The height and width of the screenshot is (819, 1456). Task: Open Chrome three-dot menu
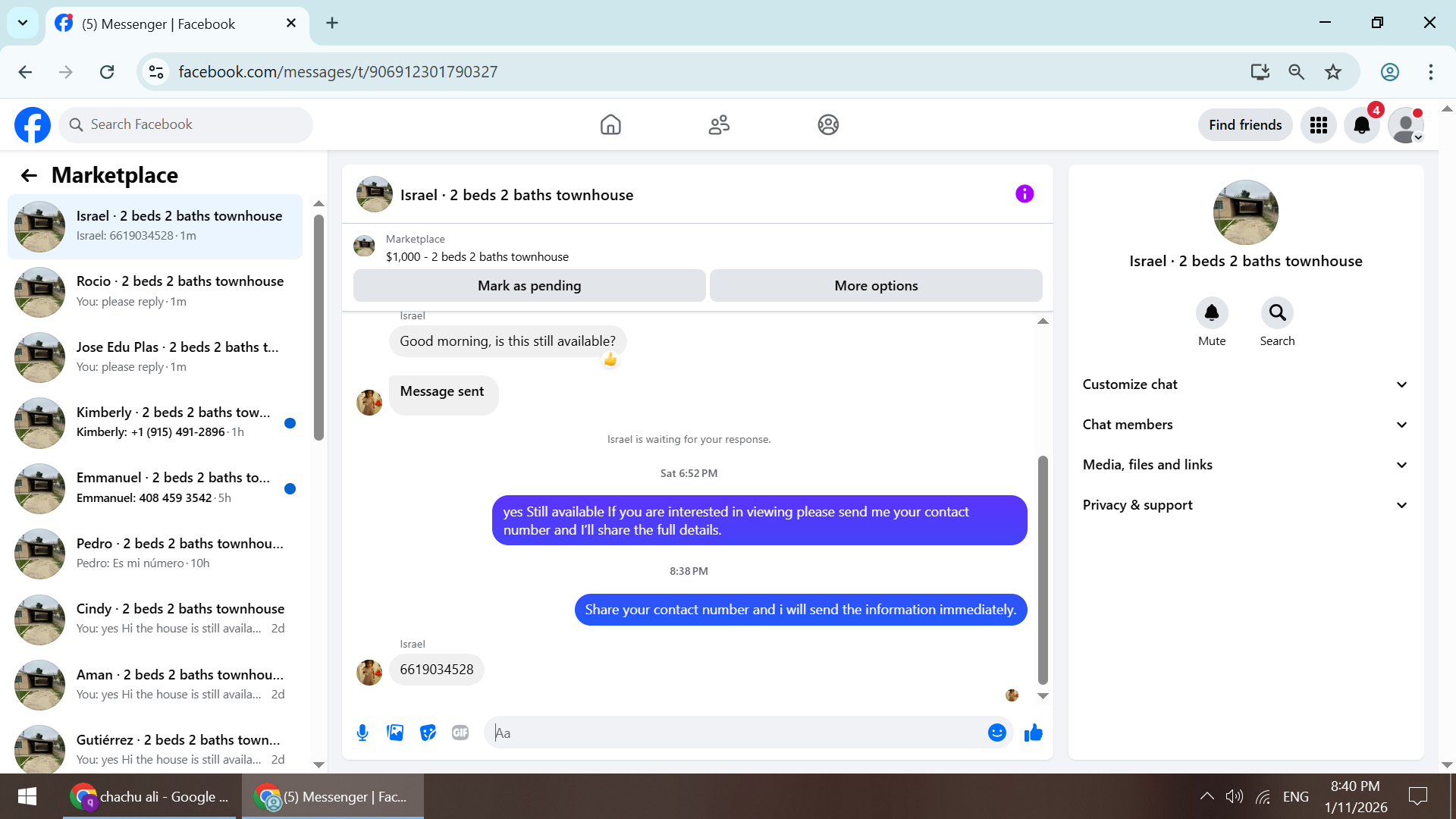point(1431,72)
